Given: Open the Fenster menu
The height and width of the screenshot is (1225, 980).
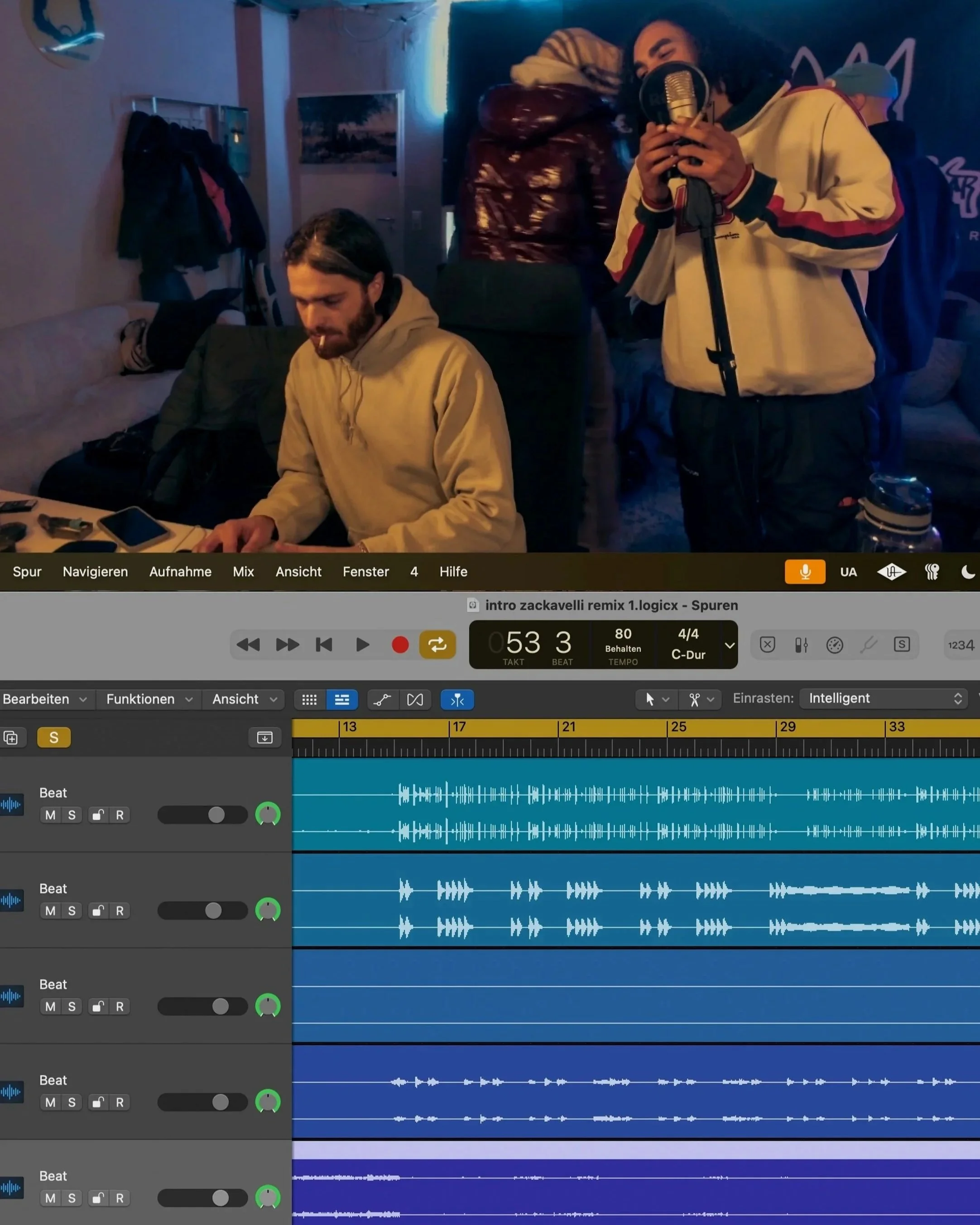Looking at the screenshot, I should pyautogui.click(x=365, y=572).
